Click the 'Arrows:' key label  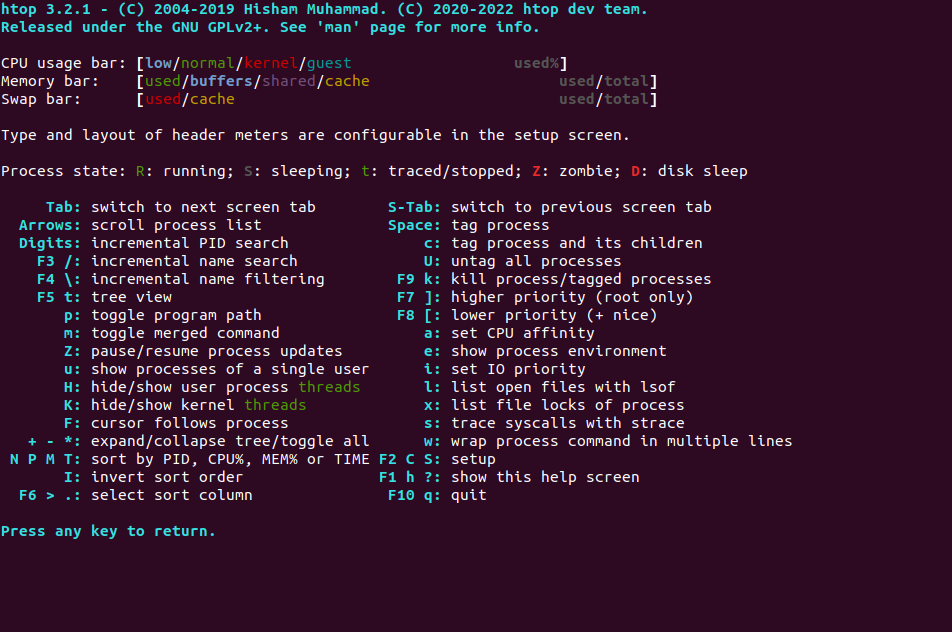(50, 225)
